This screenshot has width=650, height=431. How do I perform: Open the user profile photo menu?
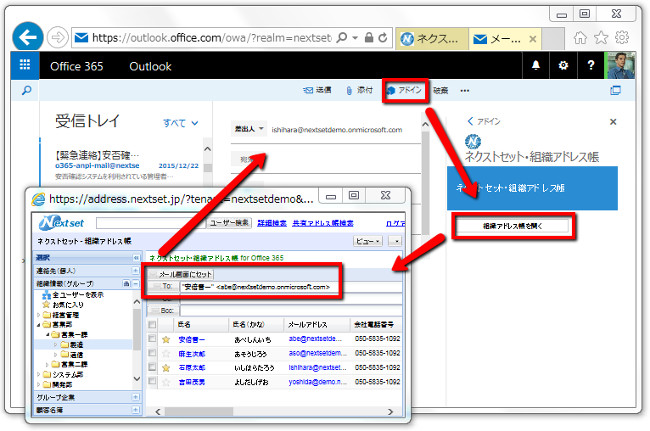pyautogui.click(x=621, y=65)
